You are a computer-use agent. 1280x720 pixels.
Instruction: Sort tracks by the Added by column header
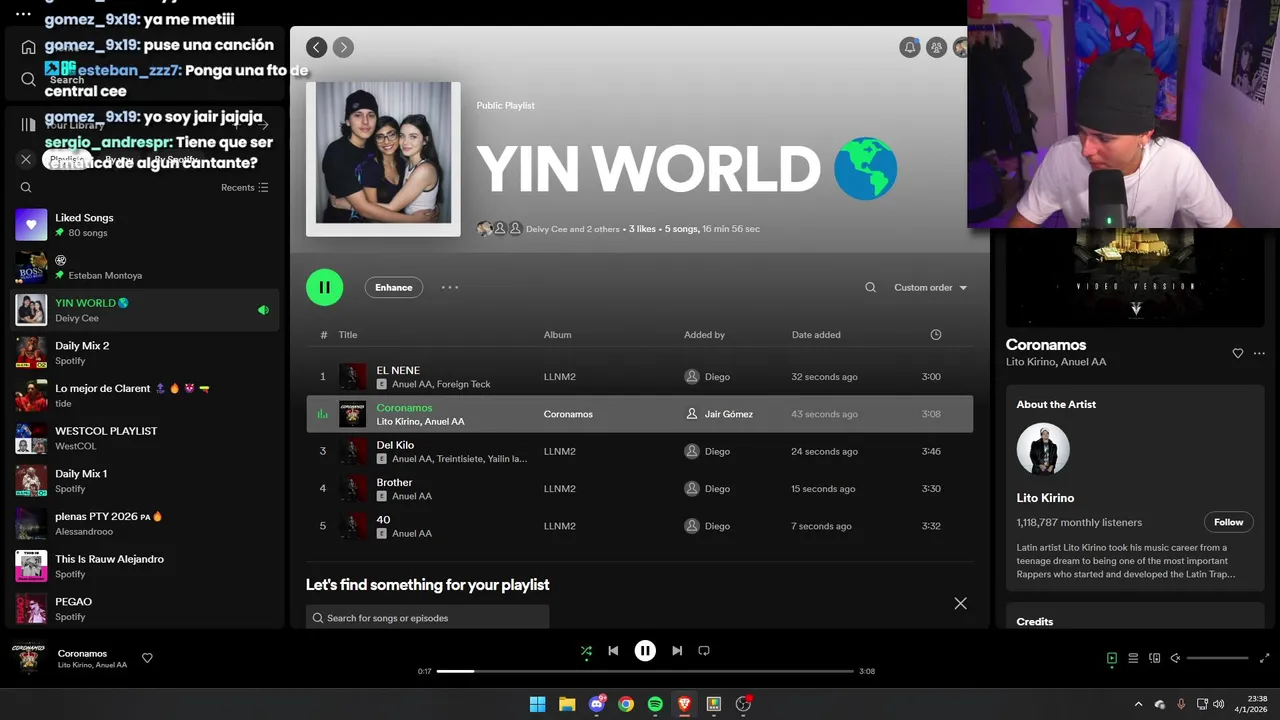coord(705,335)
